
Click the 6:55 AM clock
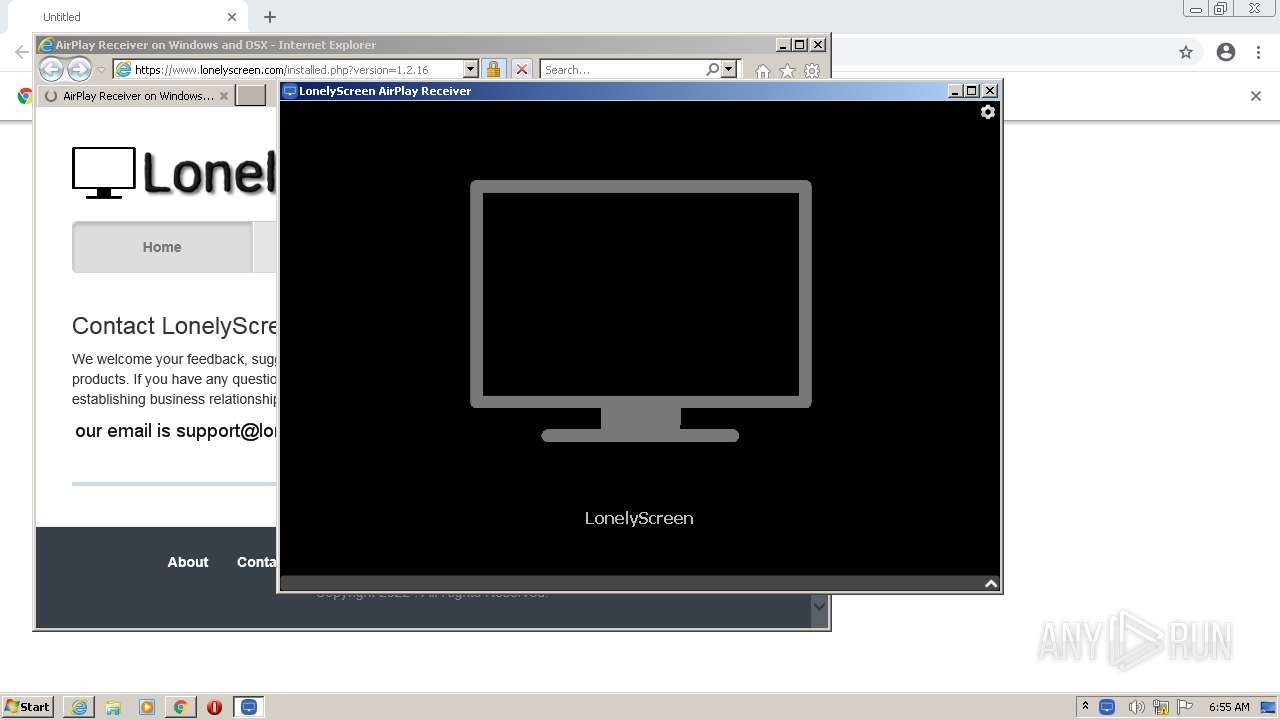[1229, 707]
